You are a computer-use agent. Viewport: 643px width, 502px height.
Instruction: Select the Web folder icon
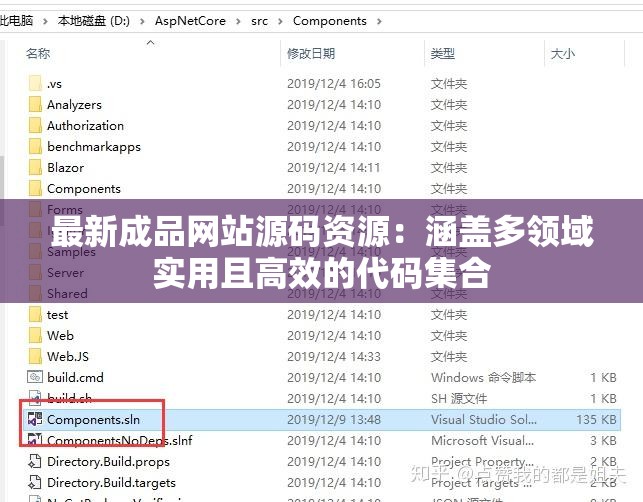coord(35,335)
